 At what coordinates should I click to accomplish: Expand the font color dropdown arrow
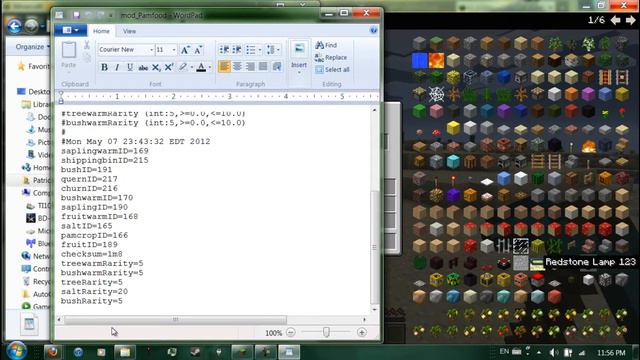[210, 67]
